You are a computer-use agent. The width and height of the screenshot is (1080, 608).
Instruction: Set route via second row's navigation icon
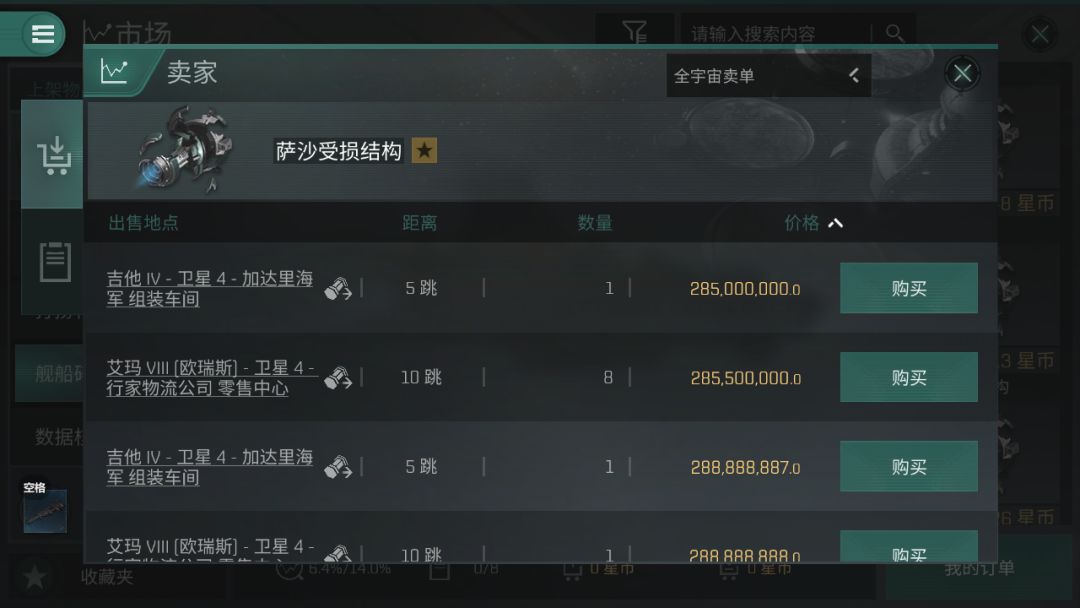338,378
